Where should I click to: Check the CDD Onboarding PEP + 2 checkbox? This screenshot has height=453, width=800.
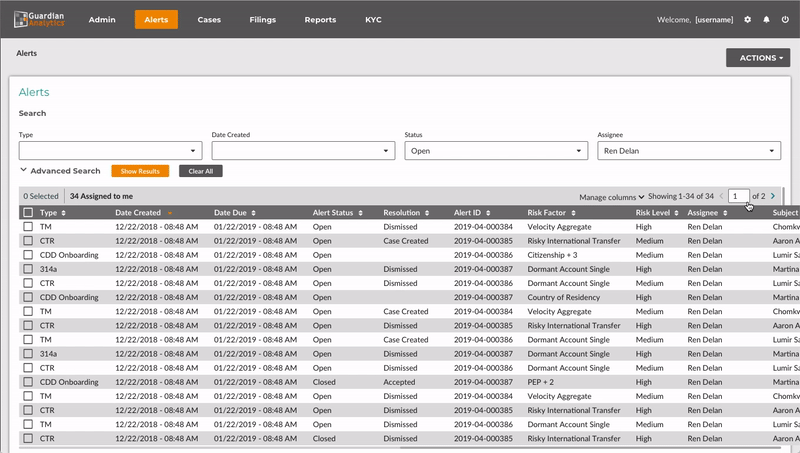(28, 382)
